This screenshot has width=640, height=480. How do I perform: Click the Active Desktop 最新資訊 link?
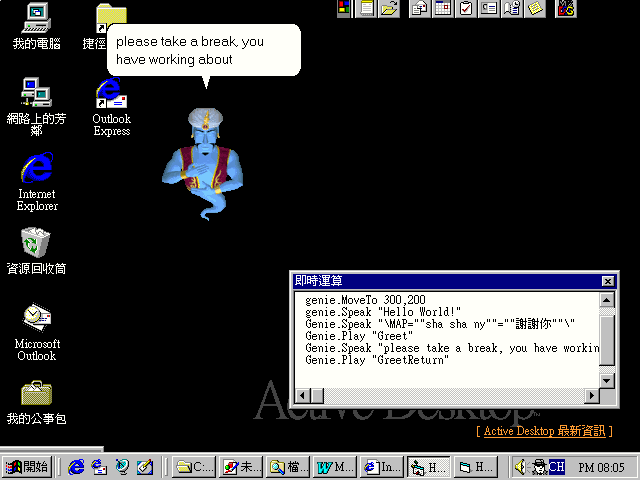[x=544, y=431]
